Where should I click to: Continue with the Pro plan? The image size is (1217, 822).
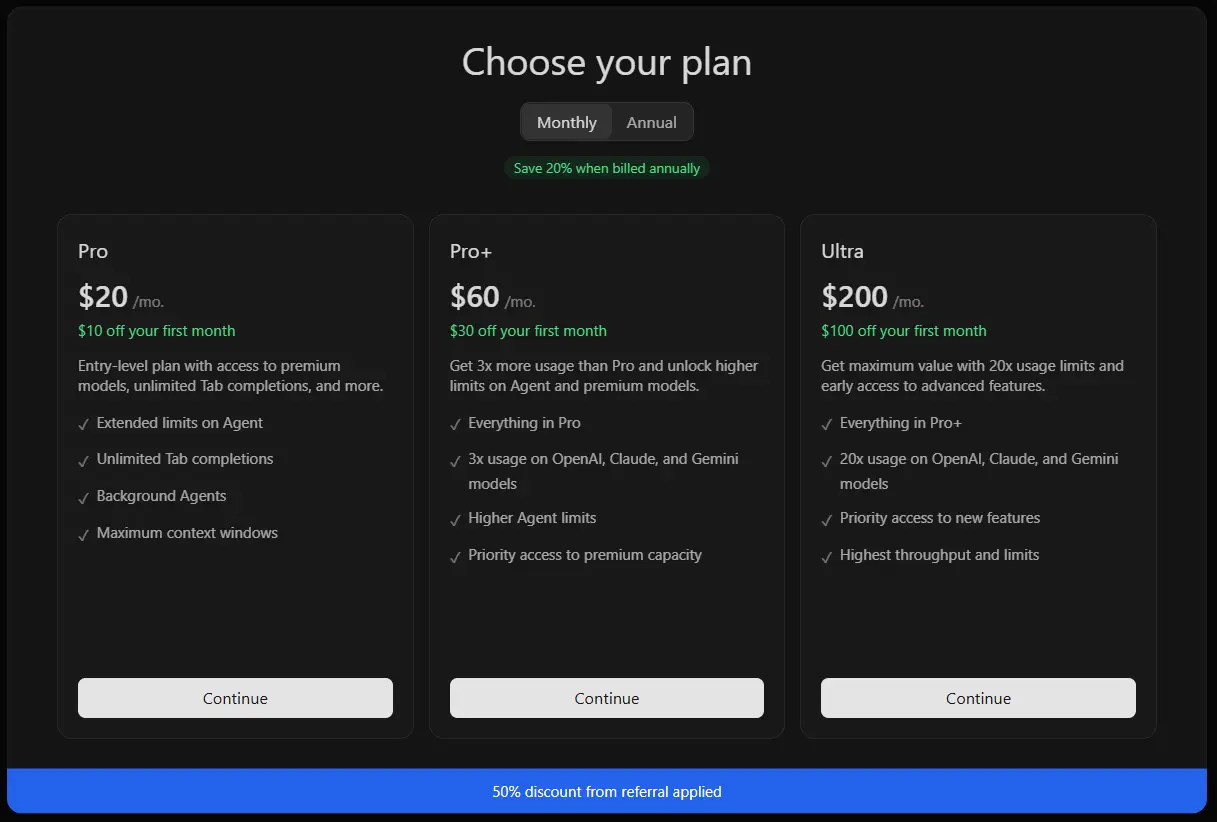point(235,698)
